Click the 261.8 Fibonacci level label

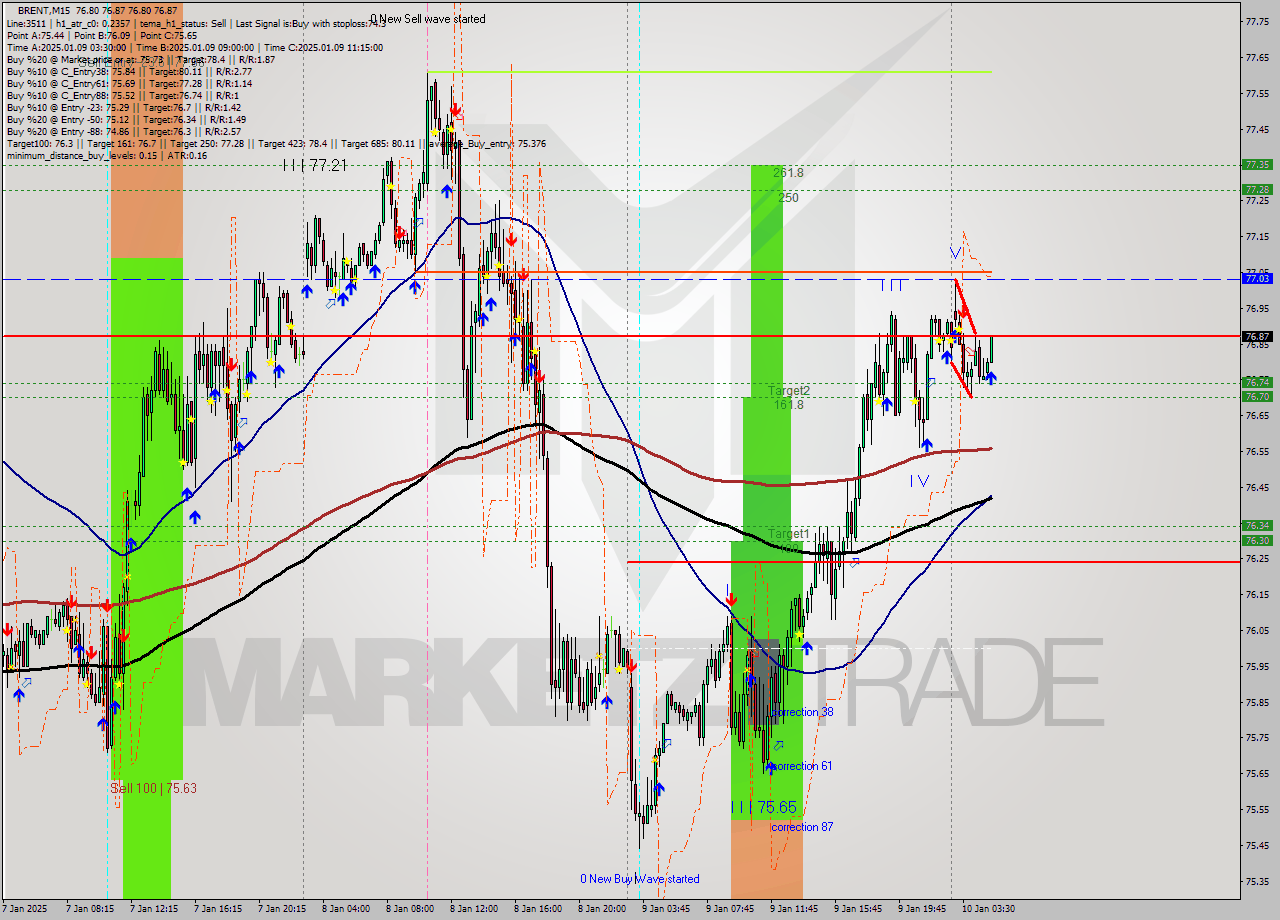click(x=788, y=173)
